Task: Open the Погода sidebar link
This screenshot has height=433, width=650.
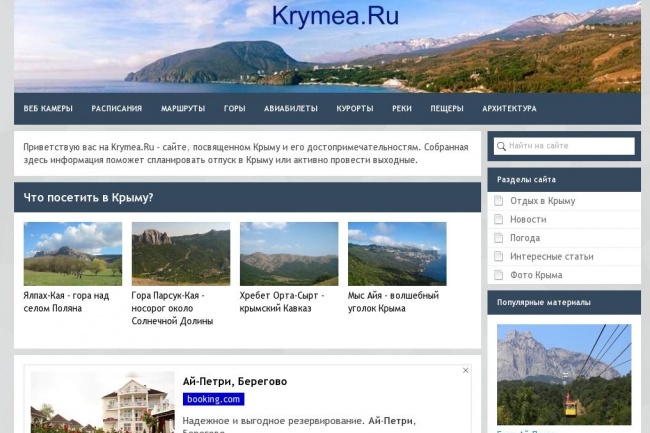Action: coord(525,238)
